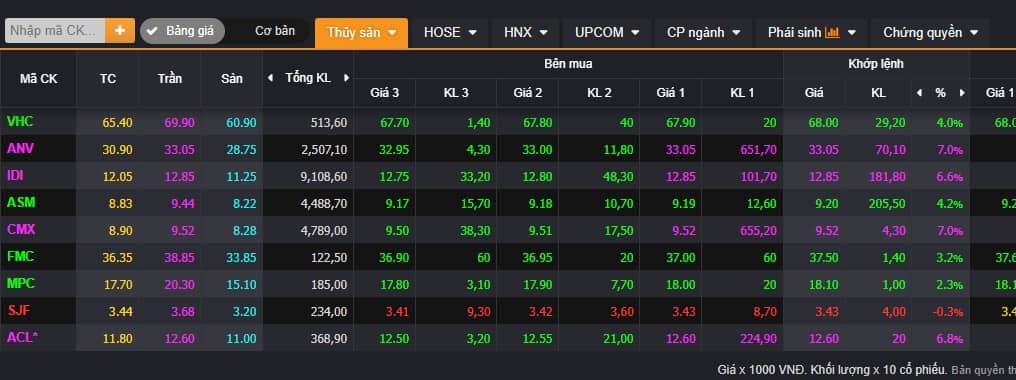Click ASM Giá 3 value 9.17

397,204
